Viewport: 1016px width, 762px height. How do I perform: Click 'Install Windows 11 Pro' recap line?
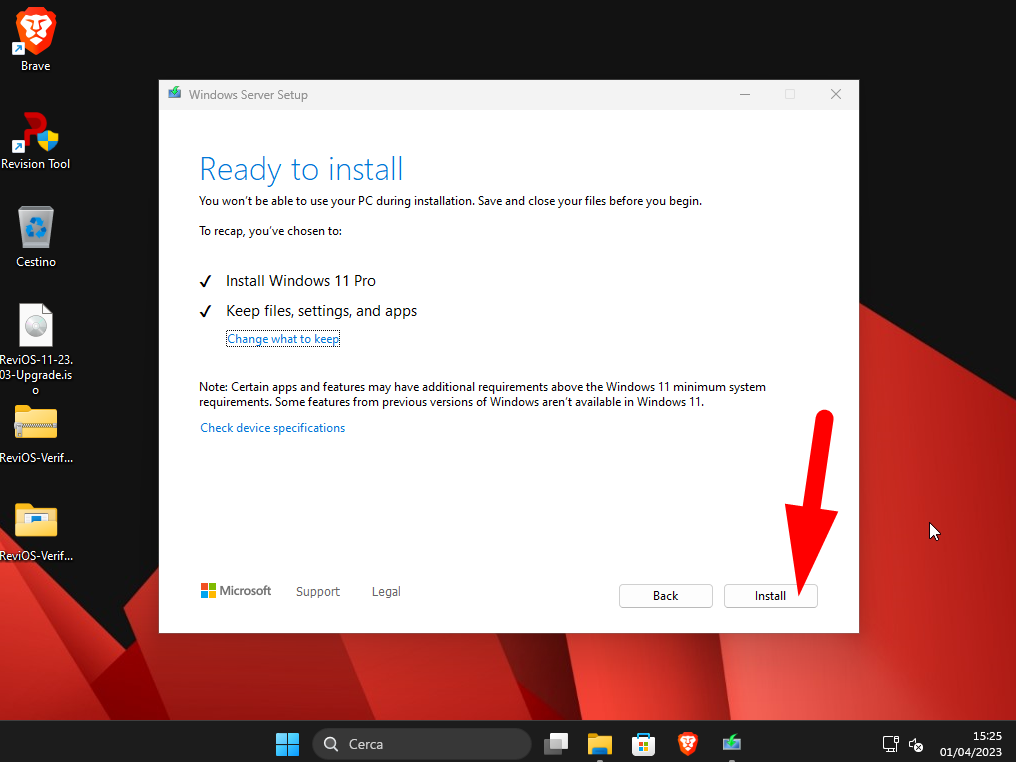(301, 281)
